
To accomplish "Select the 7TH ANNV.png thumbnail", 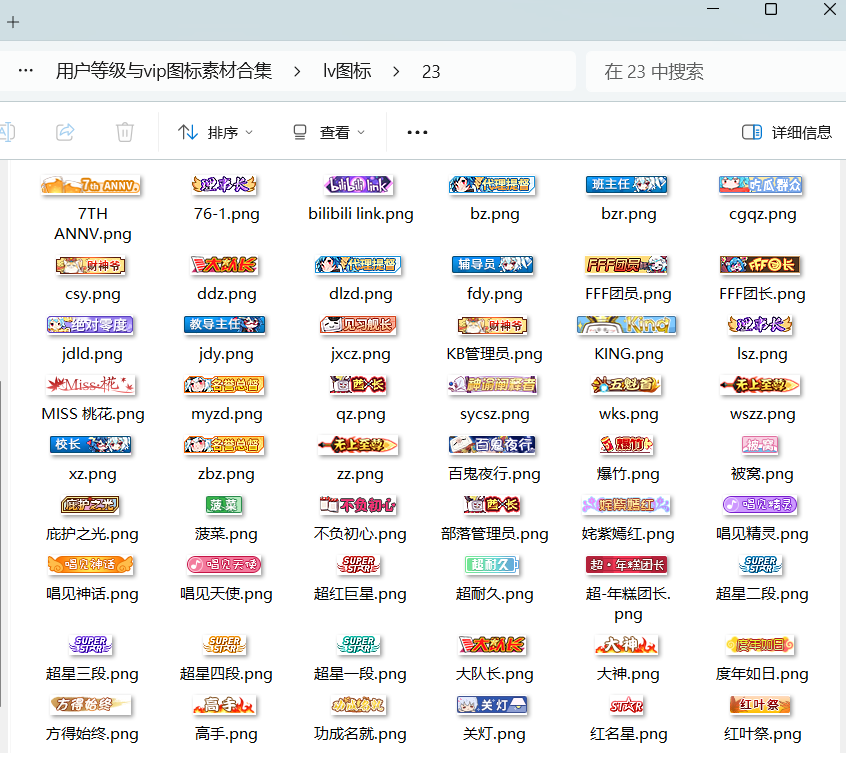I will [x=91, y=186].
